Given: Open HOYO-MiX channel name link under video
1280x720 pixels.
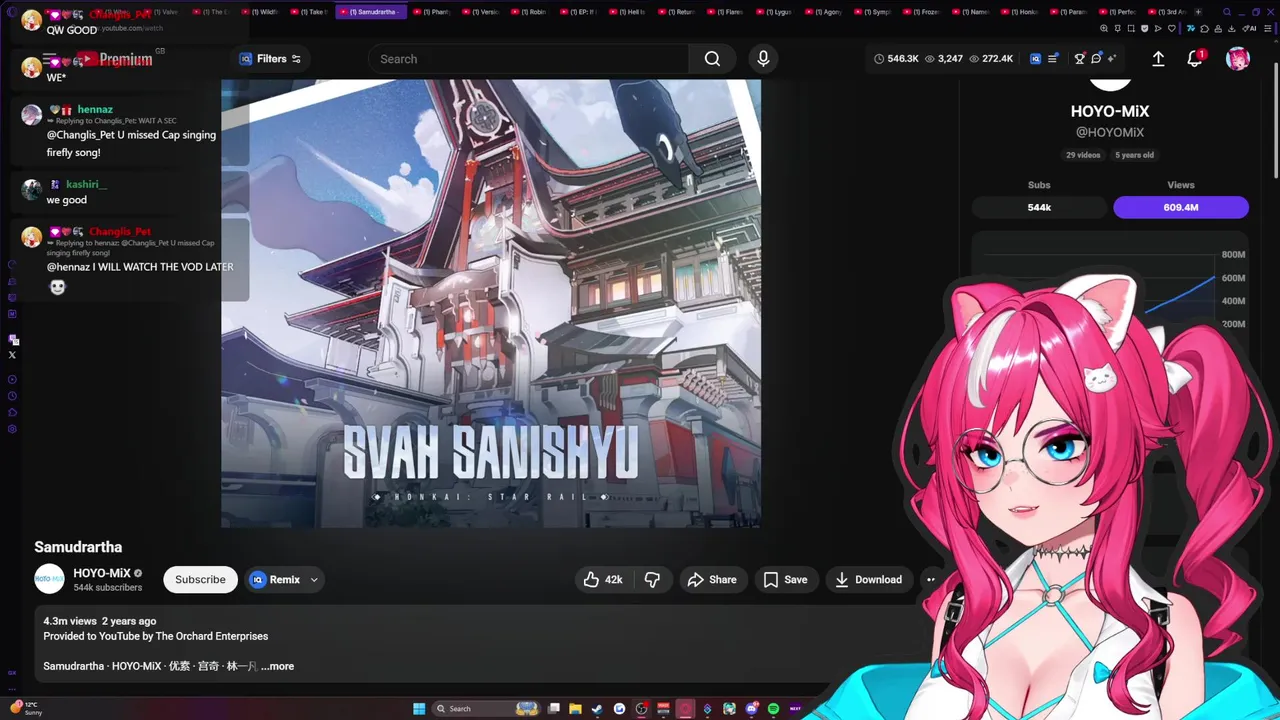Looking at the screenshot, I should click(102, 574).
